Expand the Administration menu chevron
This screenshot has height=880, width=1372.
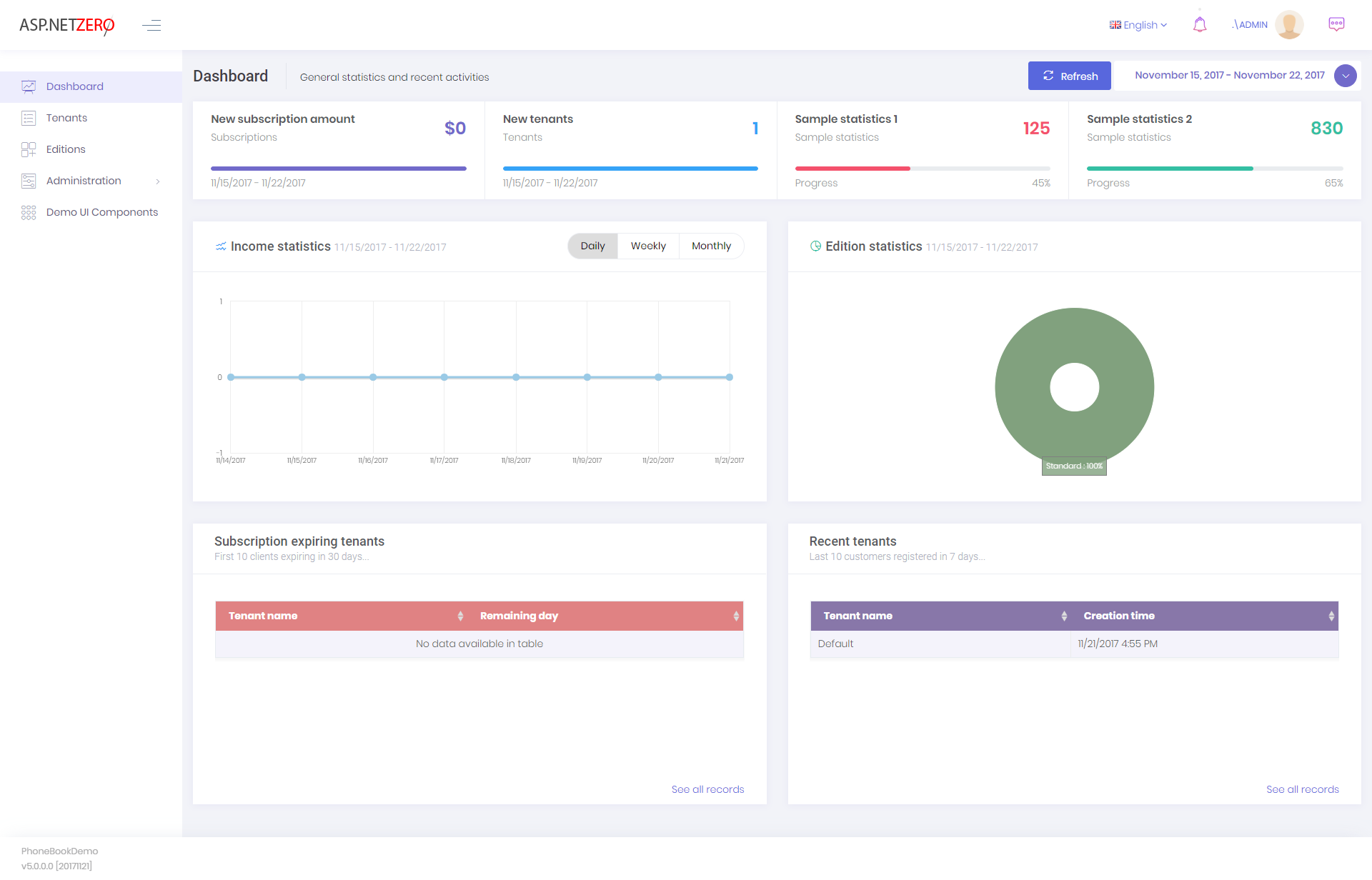coord(158,181)
